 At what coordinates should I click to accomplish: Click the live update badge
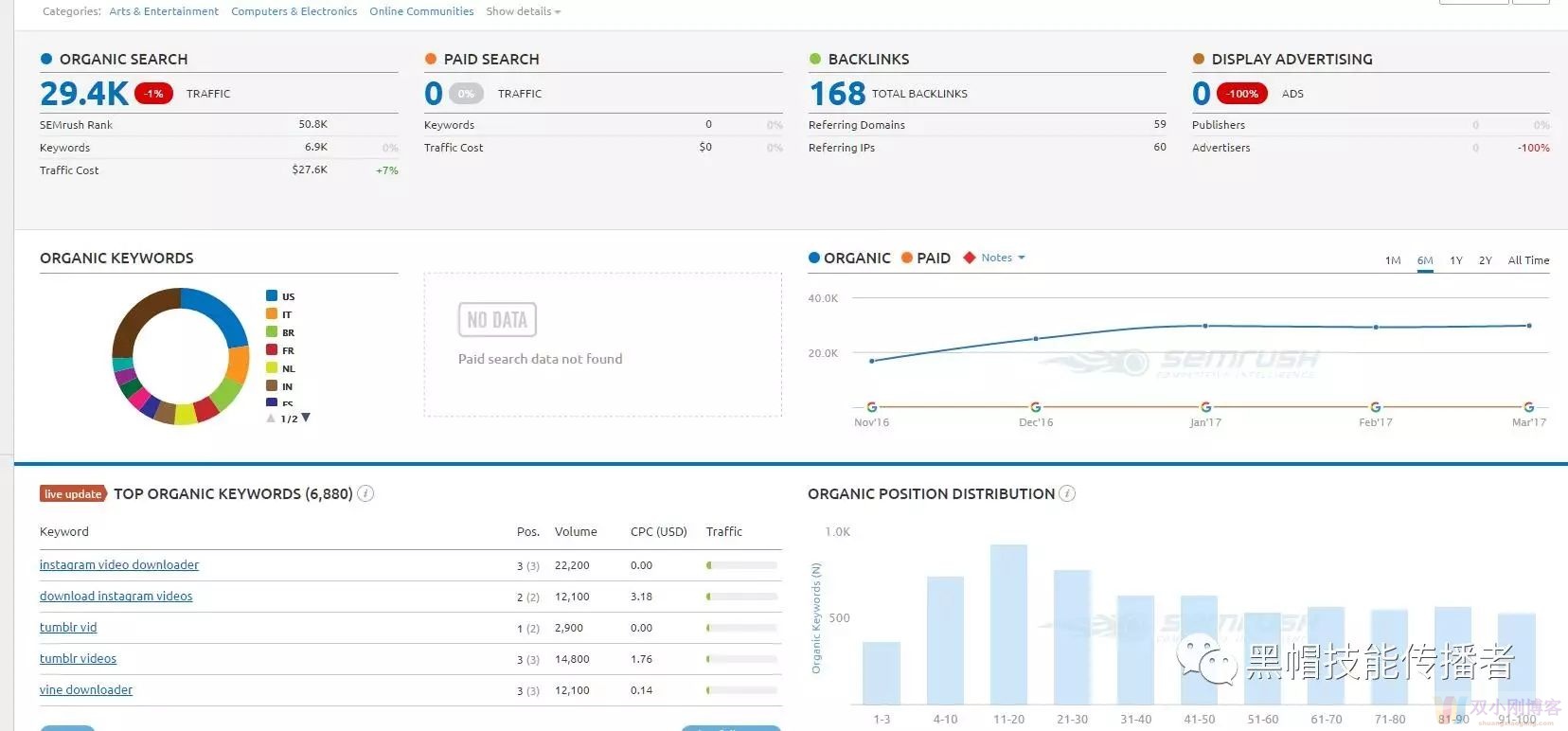[x=73, y=493]
